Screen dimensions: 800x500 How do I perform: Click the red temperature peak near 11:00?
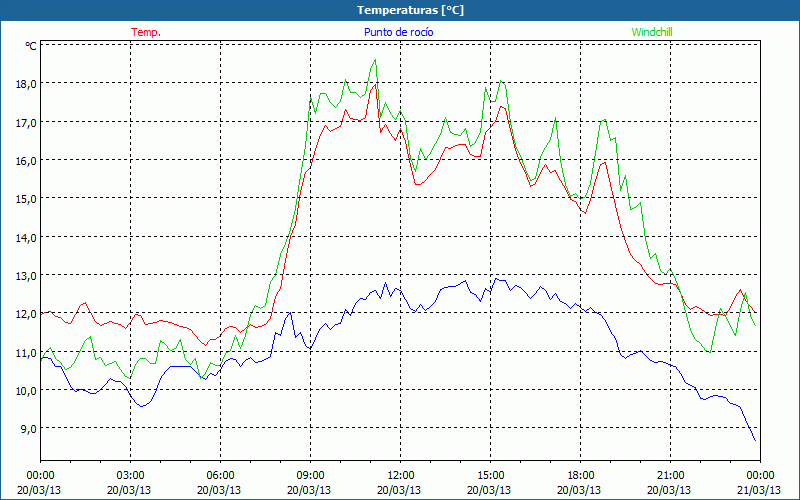pyautogui.click(x=376, y=84)
